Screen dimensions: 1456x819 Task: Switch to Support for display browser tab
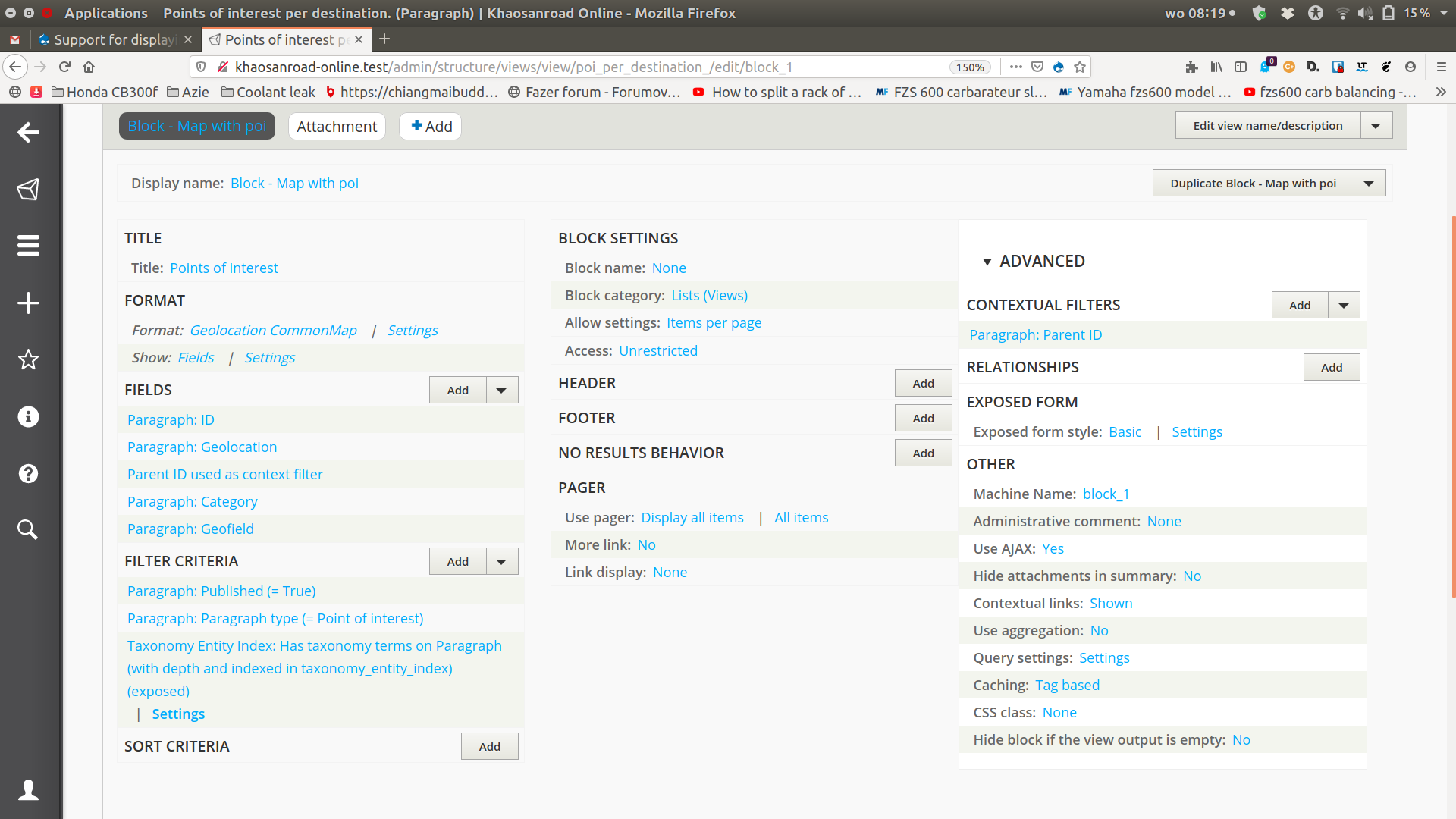coord(114,39)
